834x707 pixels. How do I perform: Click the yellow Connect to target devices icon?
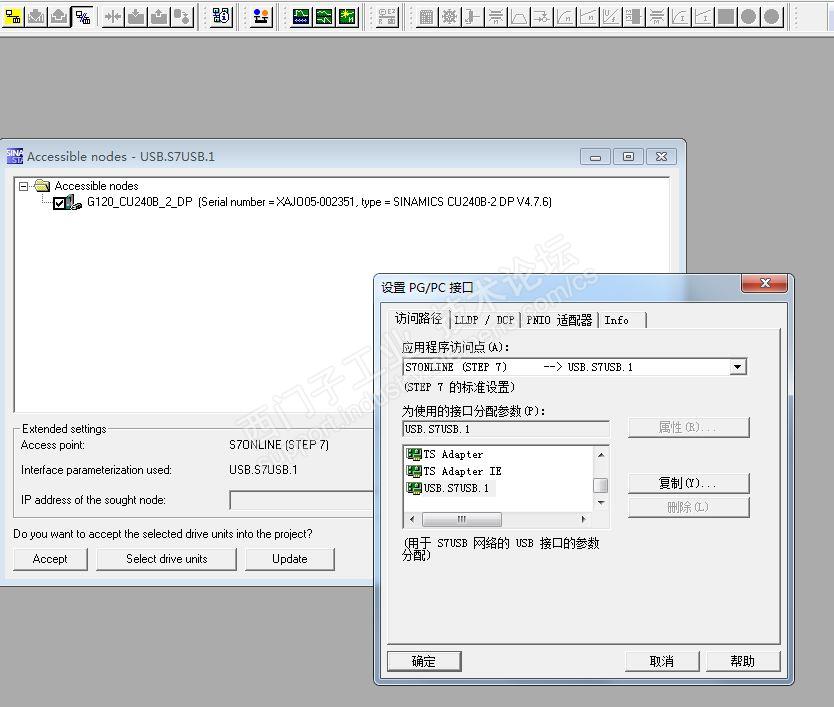pos(12,17)
